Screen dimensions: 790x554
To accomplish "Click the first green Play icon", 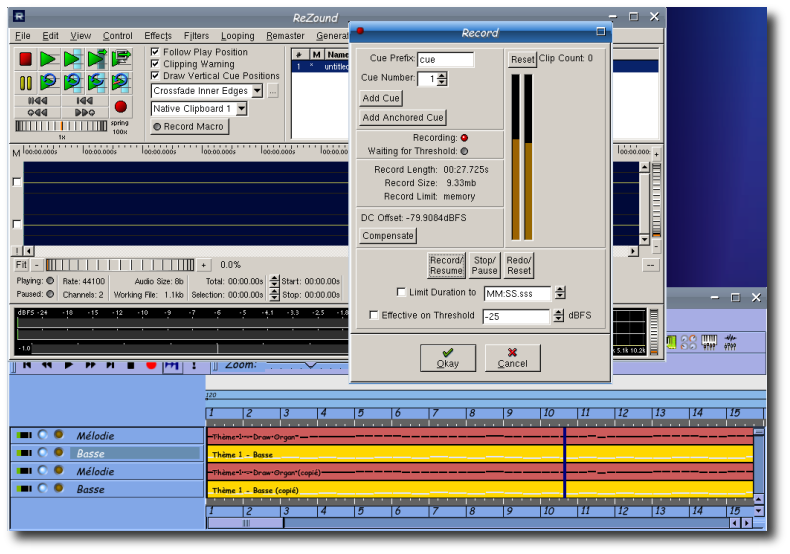I will pos(48,60).
